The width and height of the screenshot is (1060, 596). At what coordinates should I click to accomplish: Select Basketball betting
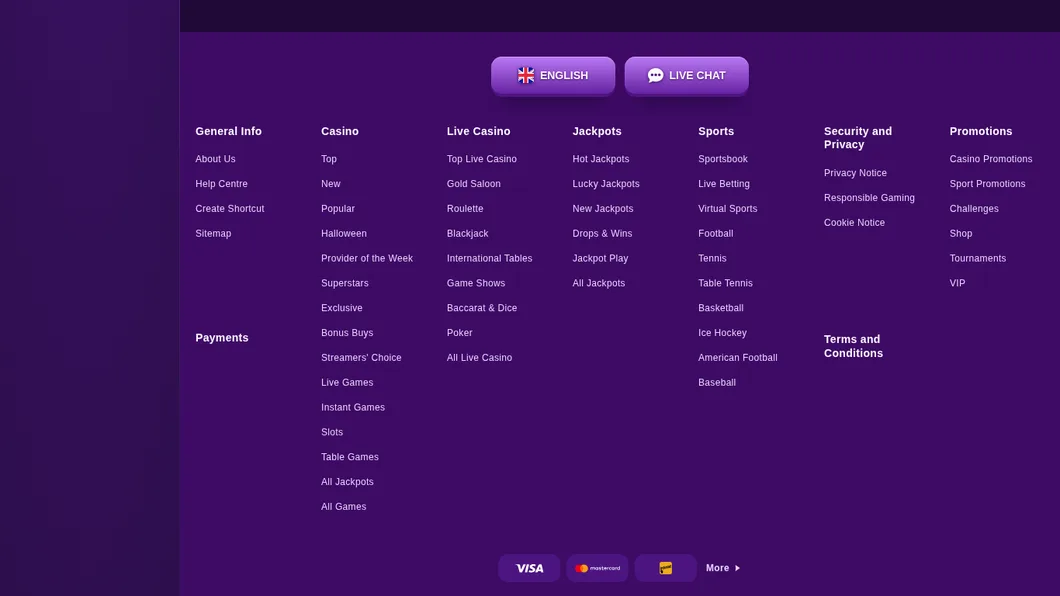(721, 308)
